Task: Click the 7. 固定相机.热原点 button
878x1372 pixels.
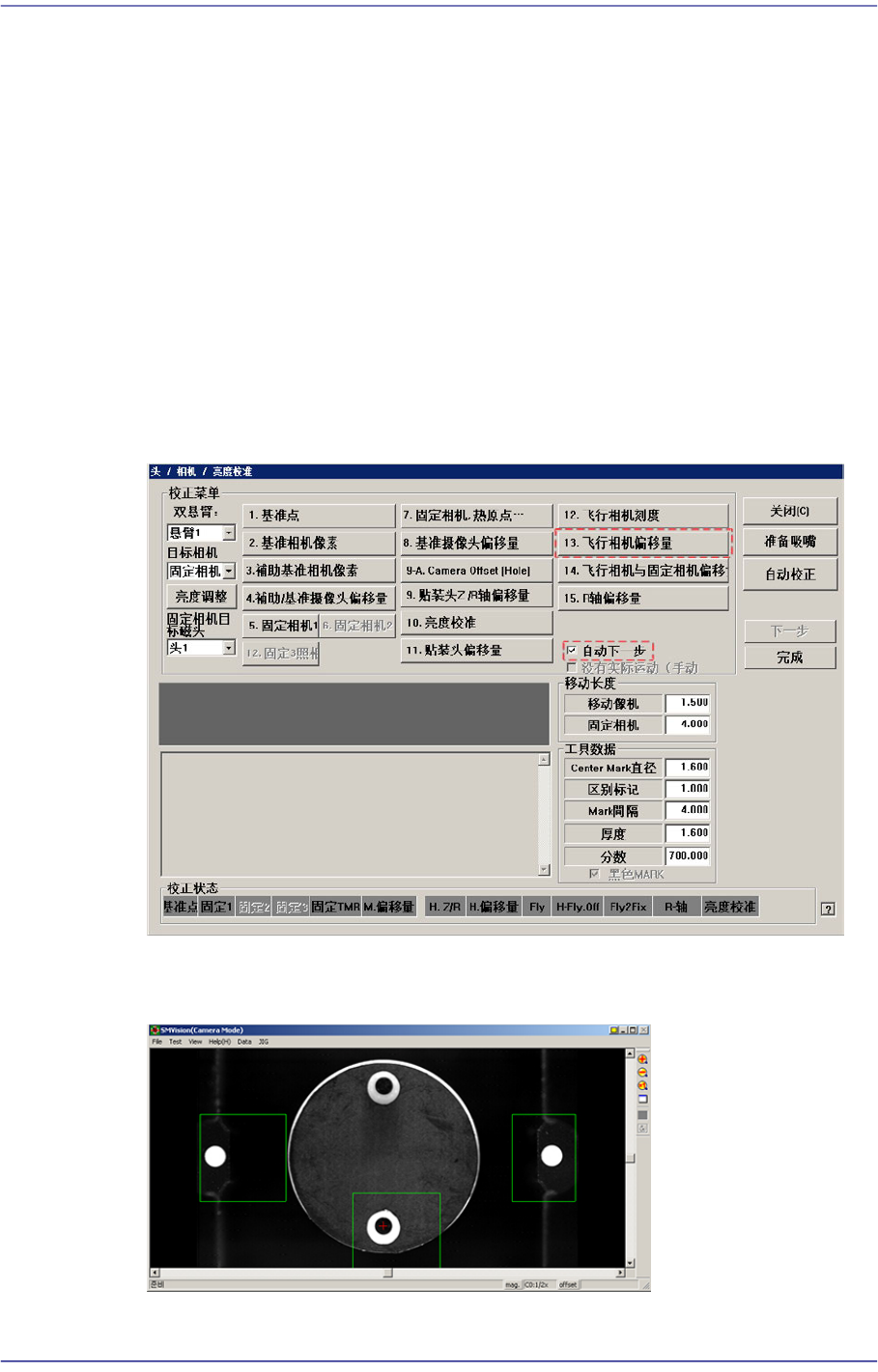Action: pyautogui.click(x=476, y=516)
